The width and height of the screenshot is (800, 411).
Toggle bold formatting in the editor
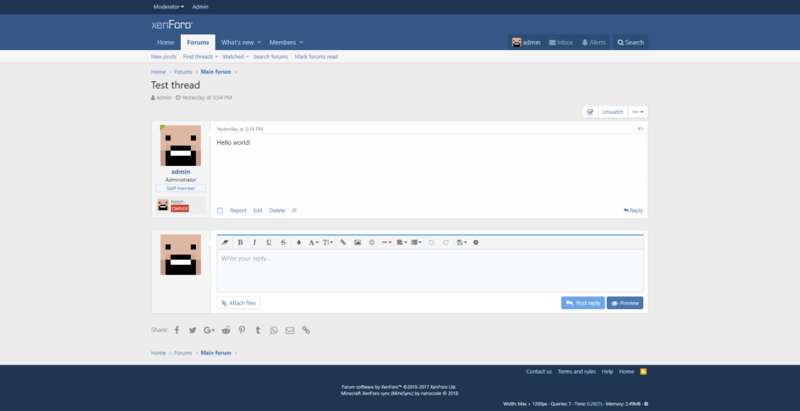pyautogui.click(x=240, y=242)
